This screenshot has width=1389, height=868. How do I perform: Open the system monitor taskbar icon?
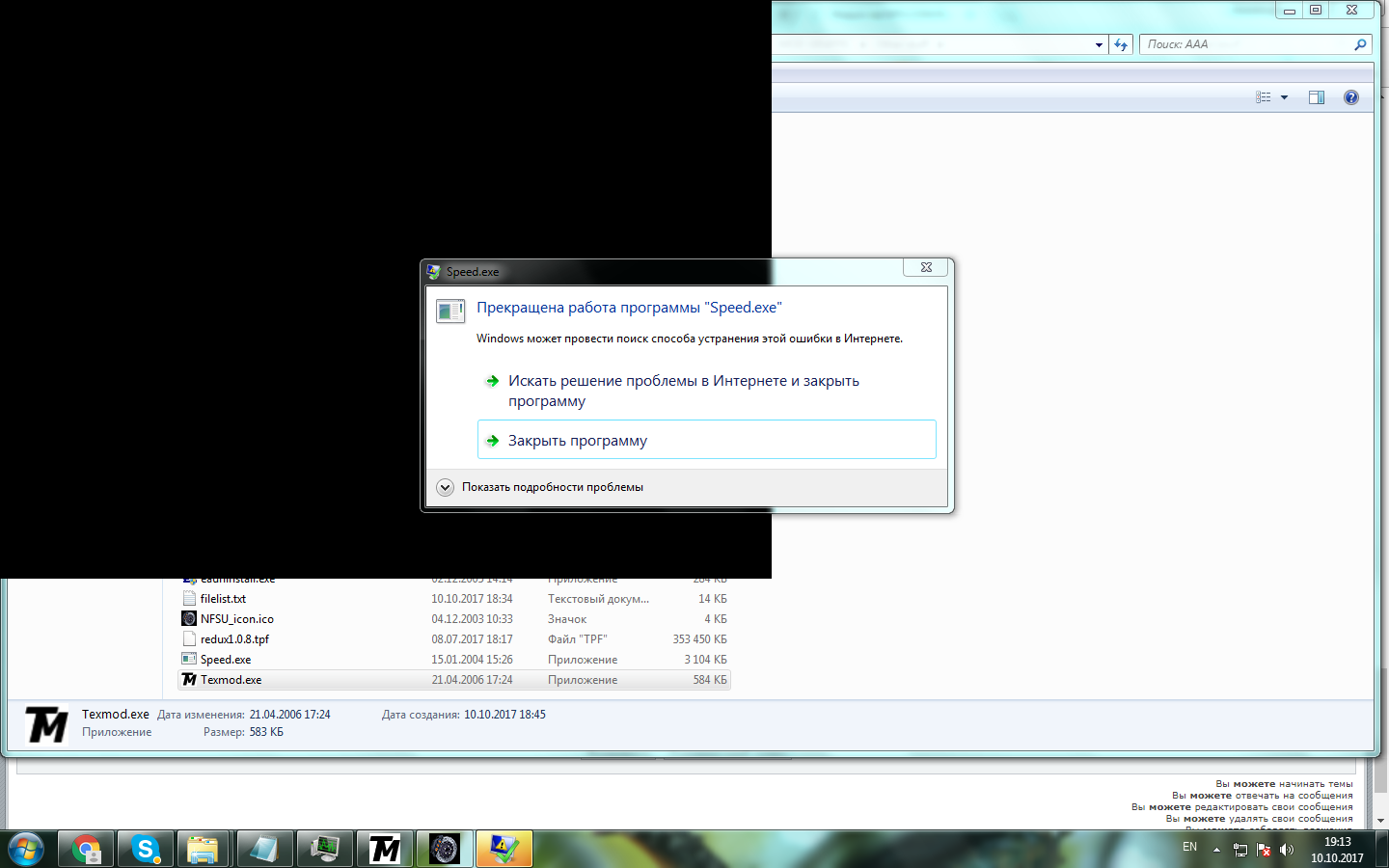pyautogui.click(x=323, y=850)
